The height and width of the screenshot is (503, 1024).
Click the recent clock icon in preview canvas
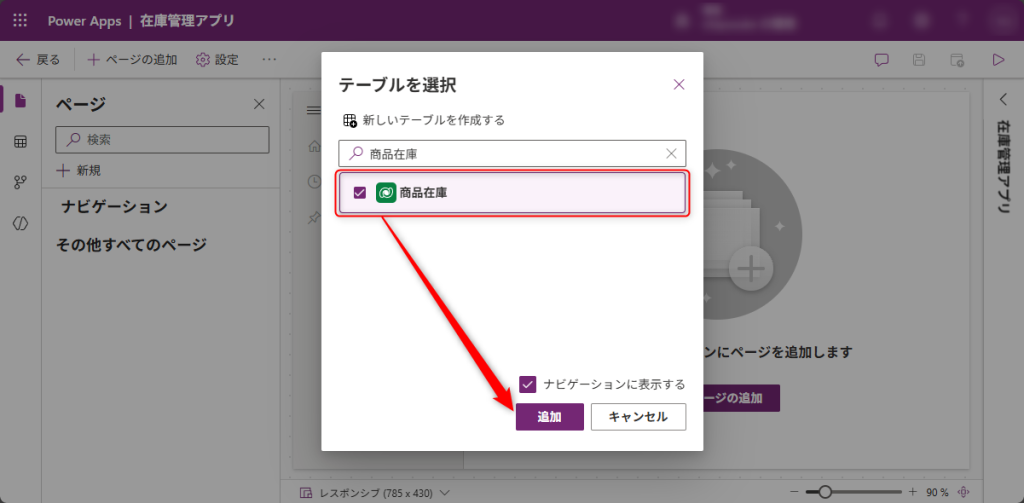point(313,182)
